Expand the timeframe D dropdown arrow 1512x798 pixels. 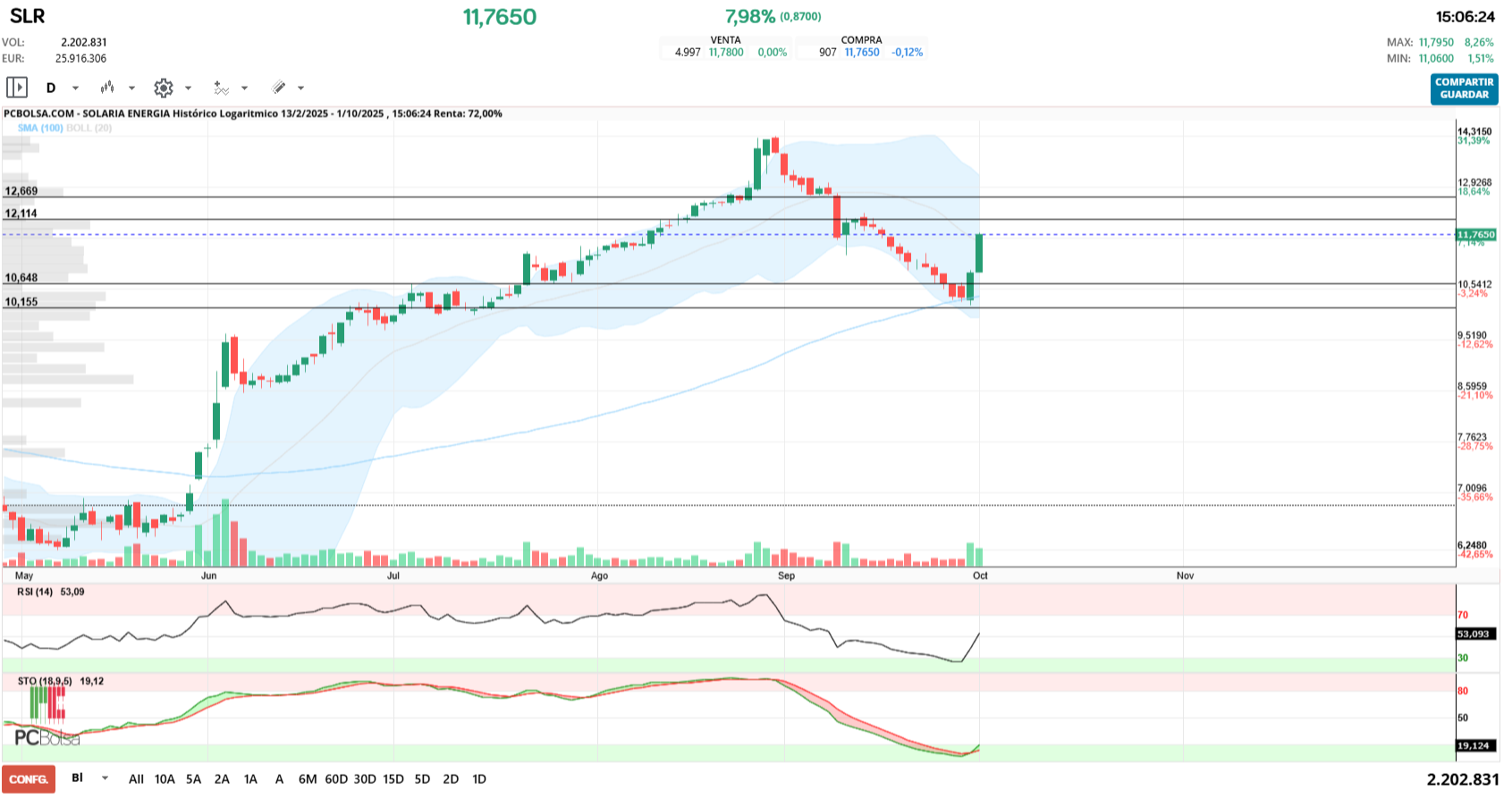point(75,88)
